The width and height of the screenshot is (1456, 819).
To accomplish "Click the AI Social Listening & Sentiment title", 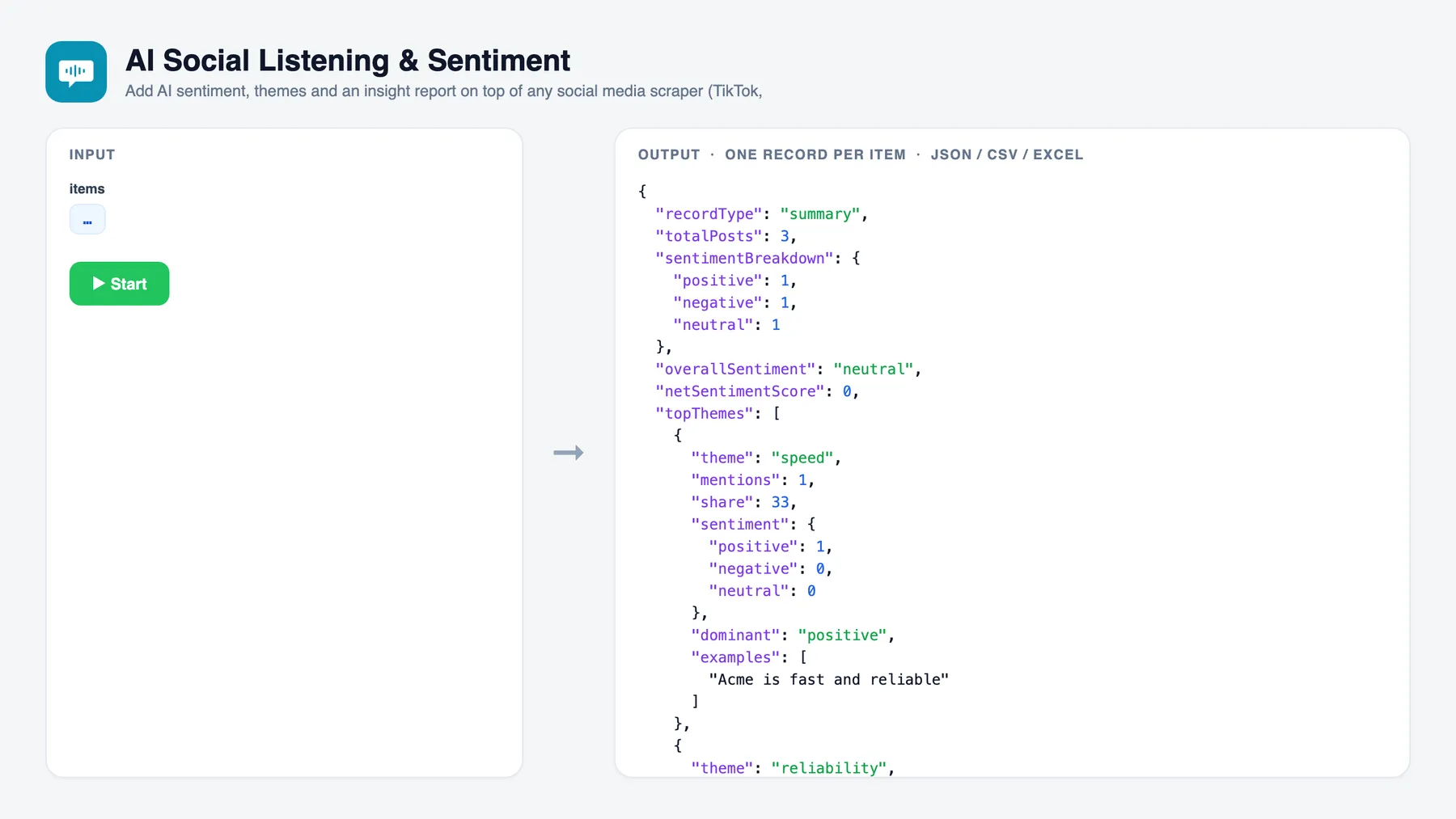I will click(348, 61).
